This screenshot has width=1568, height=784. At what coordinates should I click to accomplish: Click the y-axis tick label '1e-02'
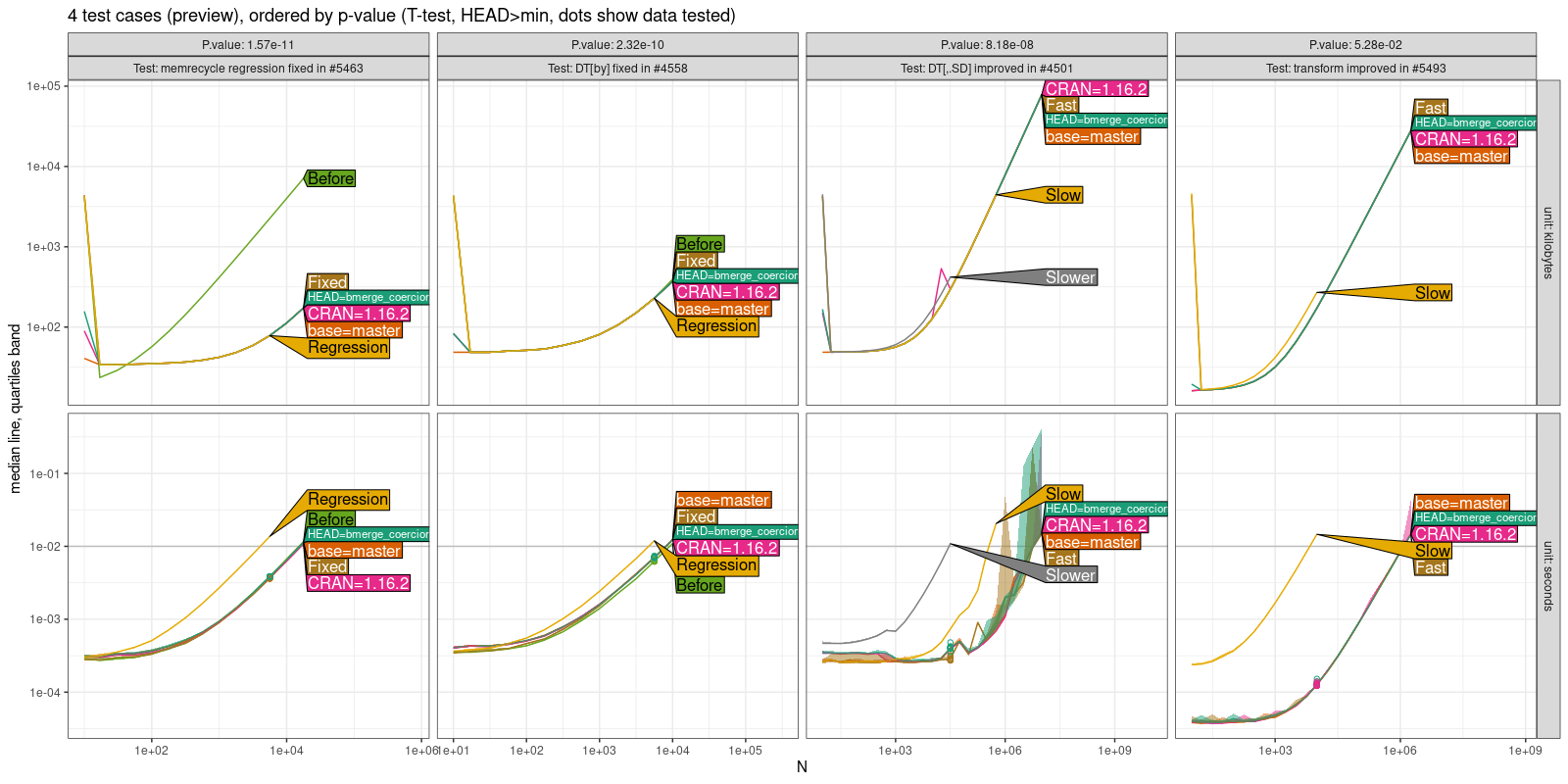coord(45,547)
